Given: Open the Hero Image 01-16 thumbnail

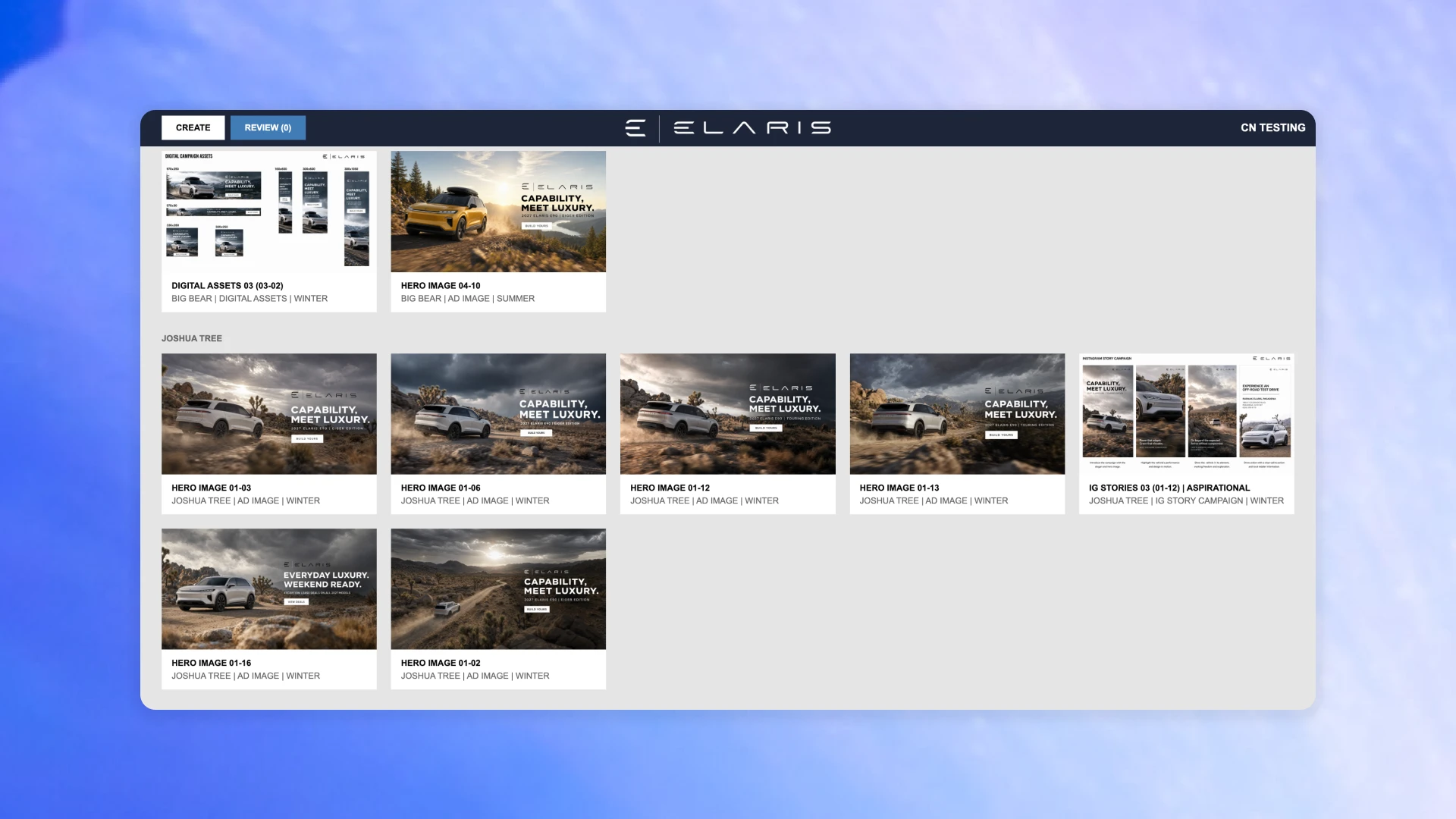Looking at the screenshot, I should click(268, 588).
